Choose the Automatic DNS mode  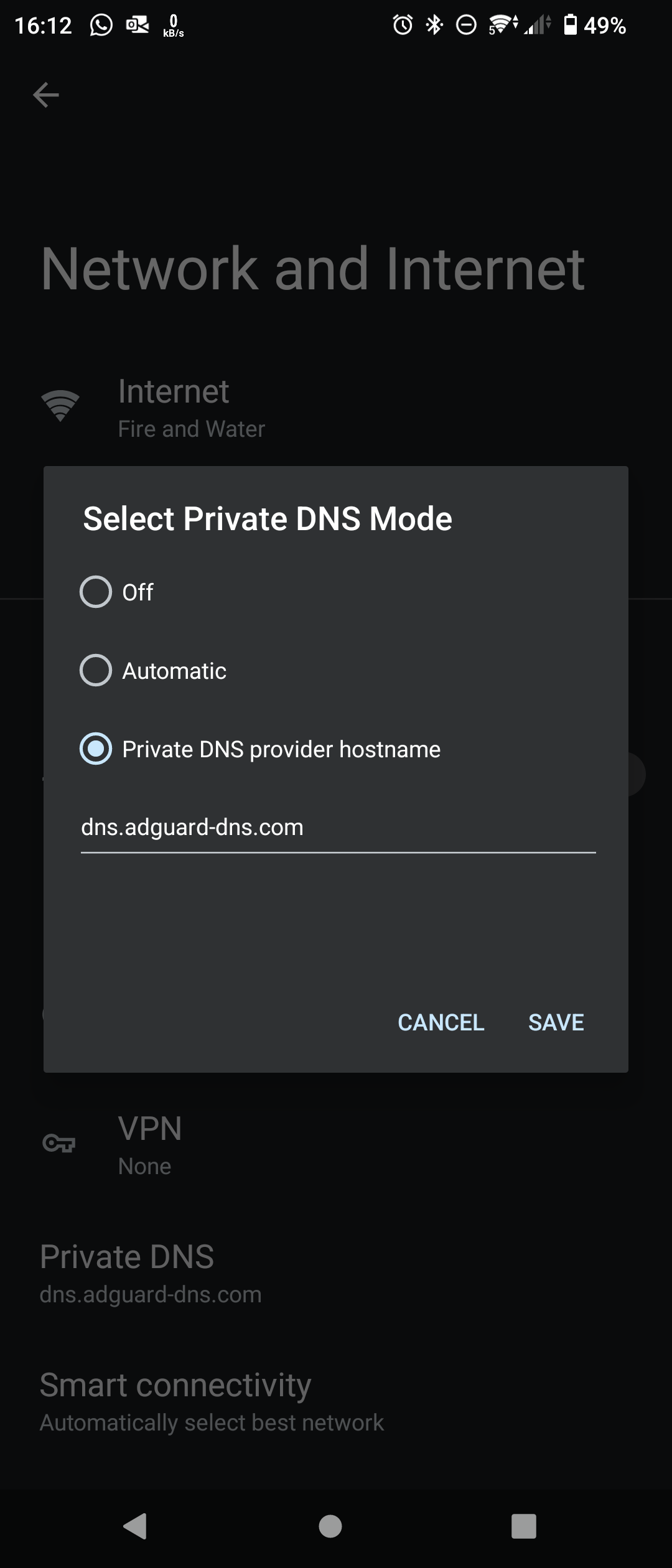96,670
